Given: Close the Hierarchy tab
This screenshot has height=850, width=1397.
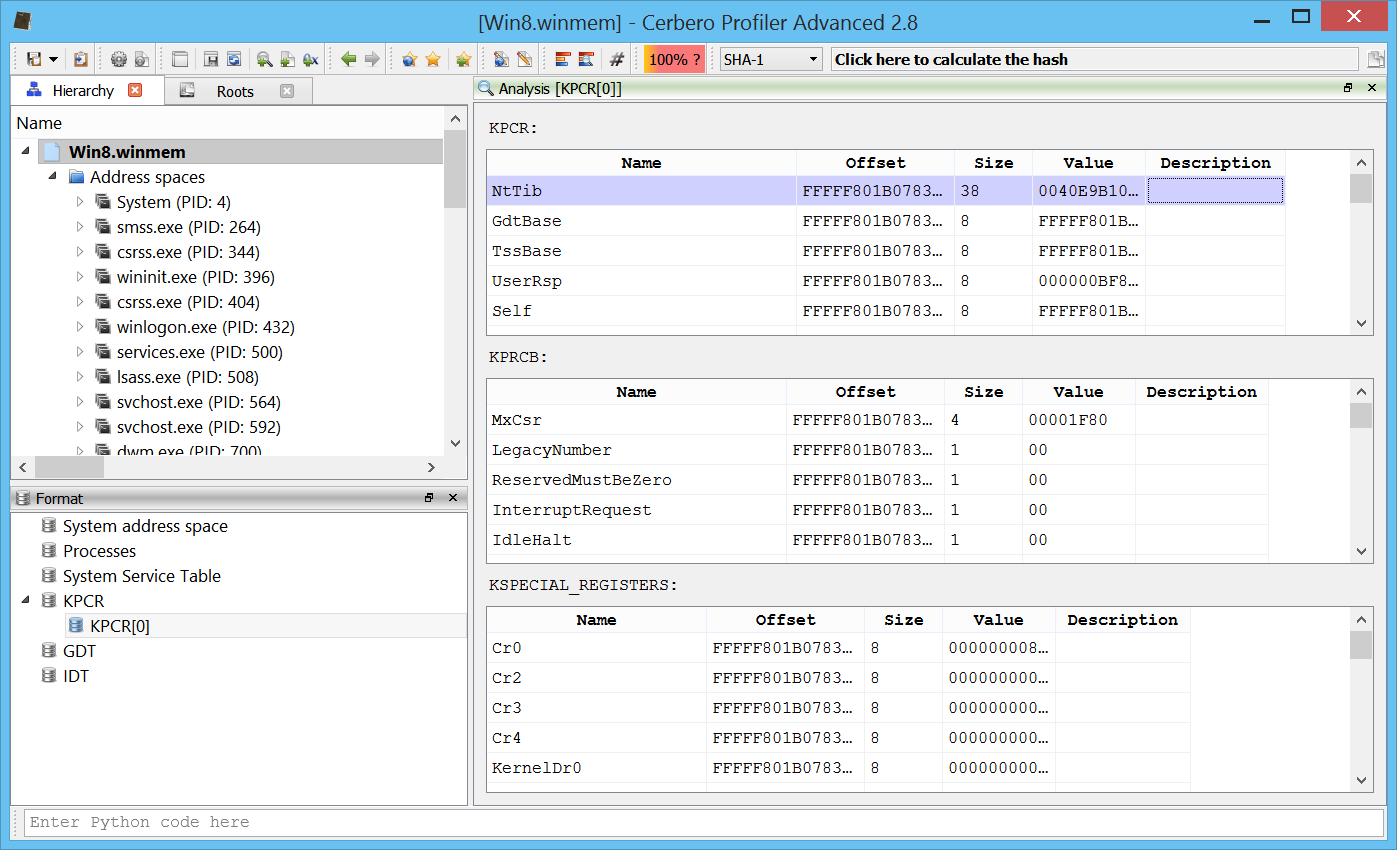Looking at the screenshot, I should pos(135,90).
